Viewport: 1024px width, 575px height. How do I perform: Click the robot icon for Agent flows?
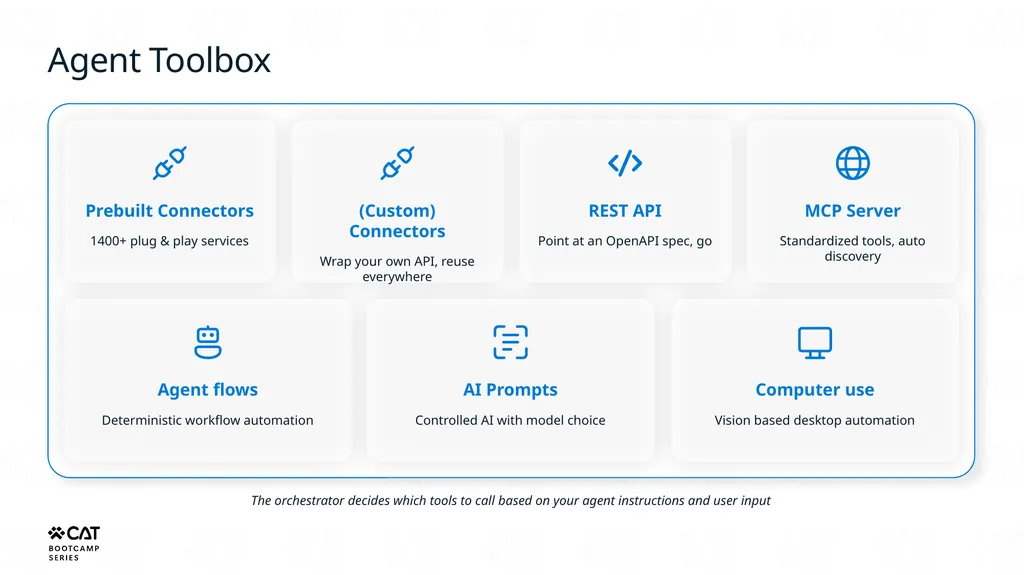(x=208, y=342)
